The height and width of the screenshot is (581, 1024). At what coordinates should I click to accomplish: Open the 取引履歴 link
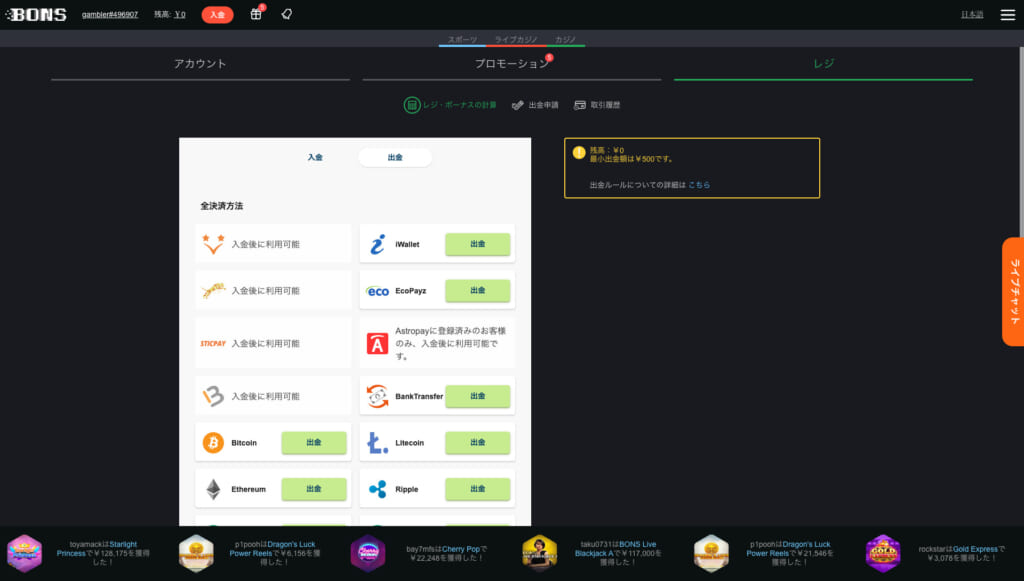pyautogui.click(x=605, y=105)
